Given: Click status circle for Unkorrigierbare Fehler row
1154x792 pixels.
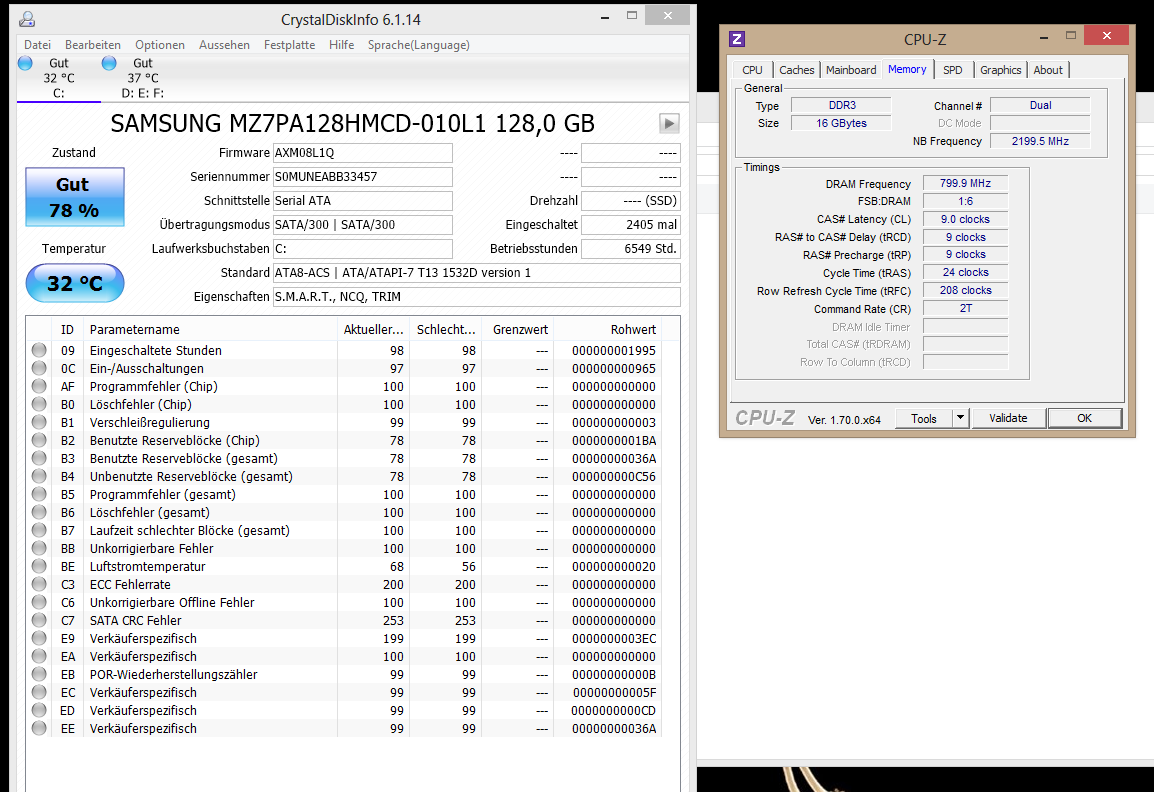Looking at the screenshot, I should coord(39,548).
